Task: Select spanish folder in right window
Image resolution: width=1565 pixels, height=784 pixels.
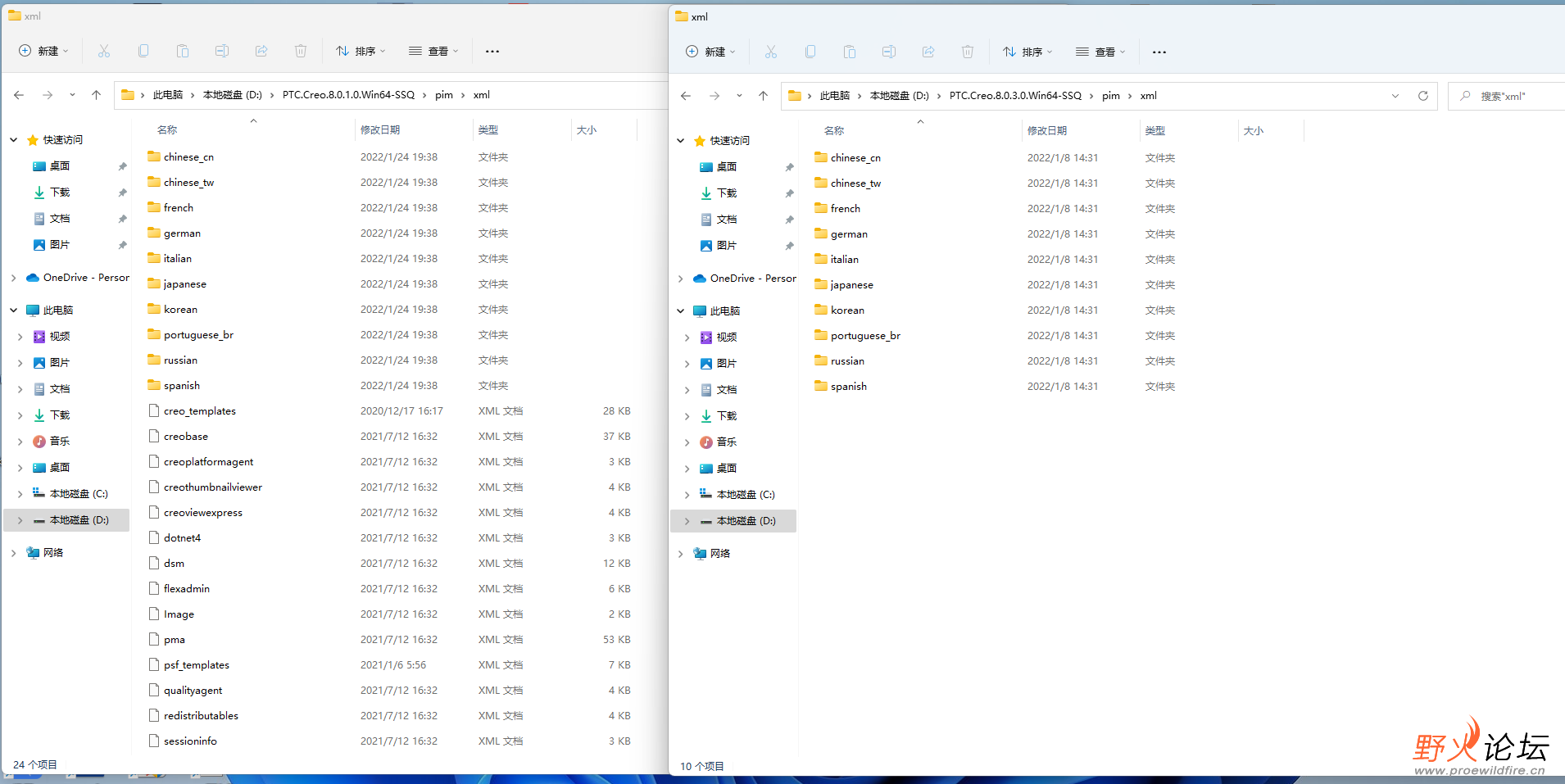Action: (x=848, y=386)
